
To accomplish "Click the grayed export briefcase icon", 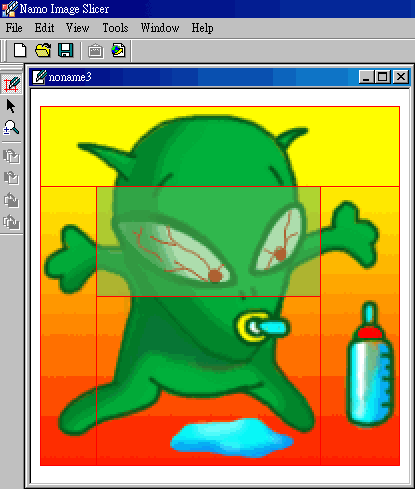I will (x=95, y=51).
